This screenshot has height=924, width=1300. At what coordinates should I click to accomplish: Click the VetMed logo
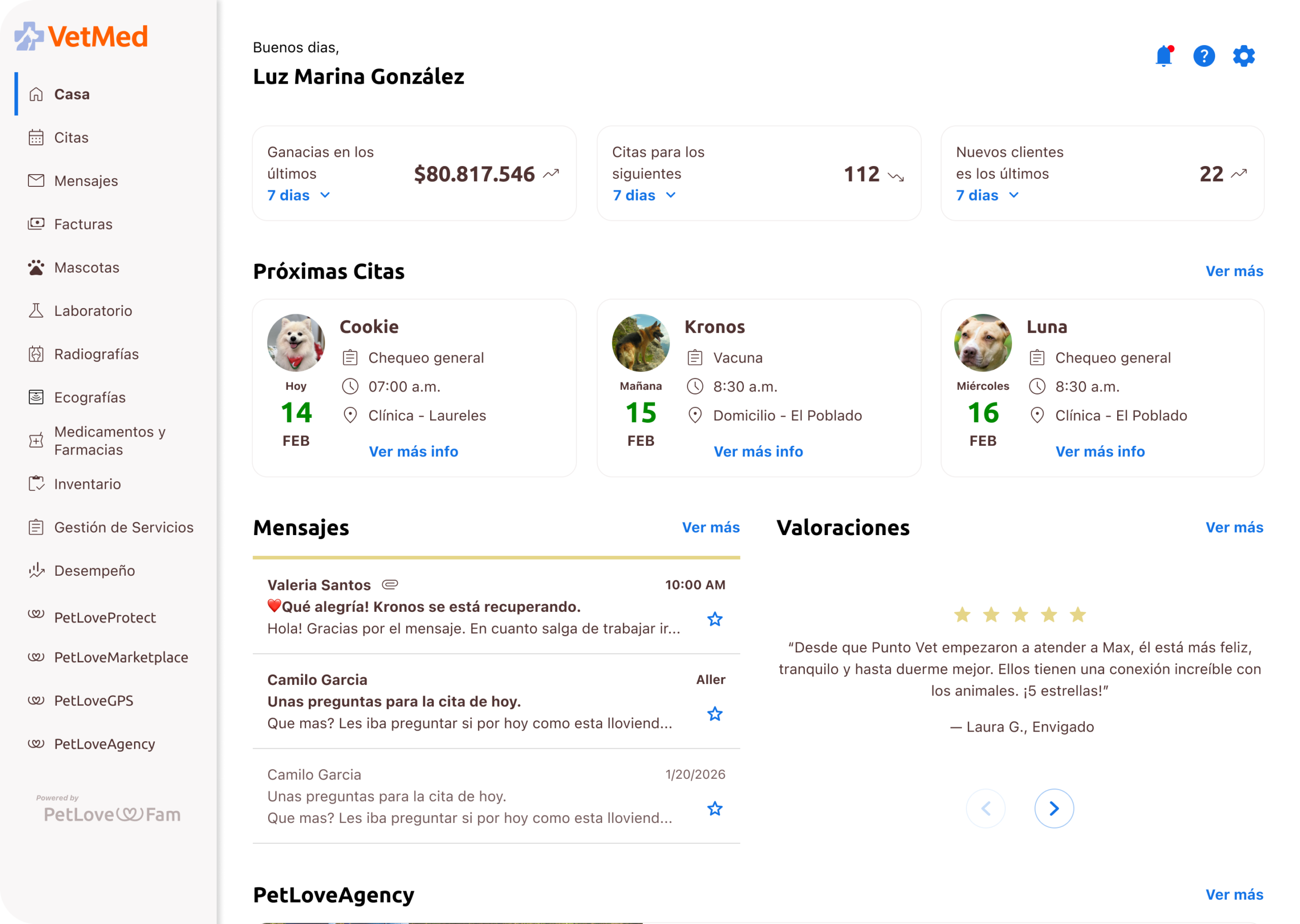point(81,37)
